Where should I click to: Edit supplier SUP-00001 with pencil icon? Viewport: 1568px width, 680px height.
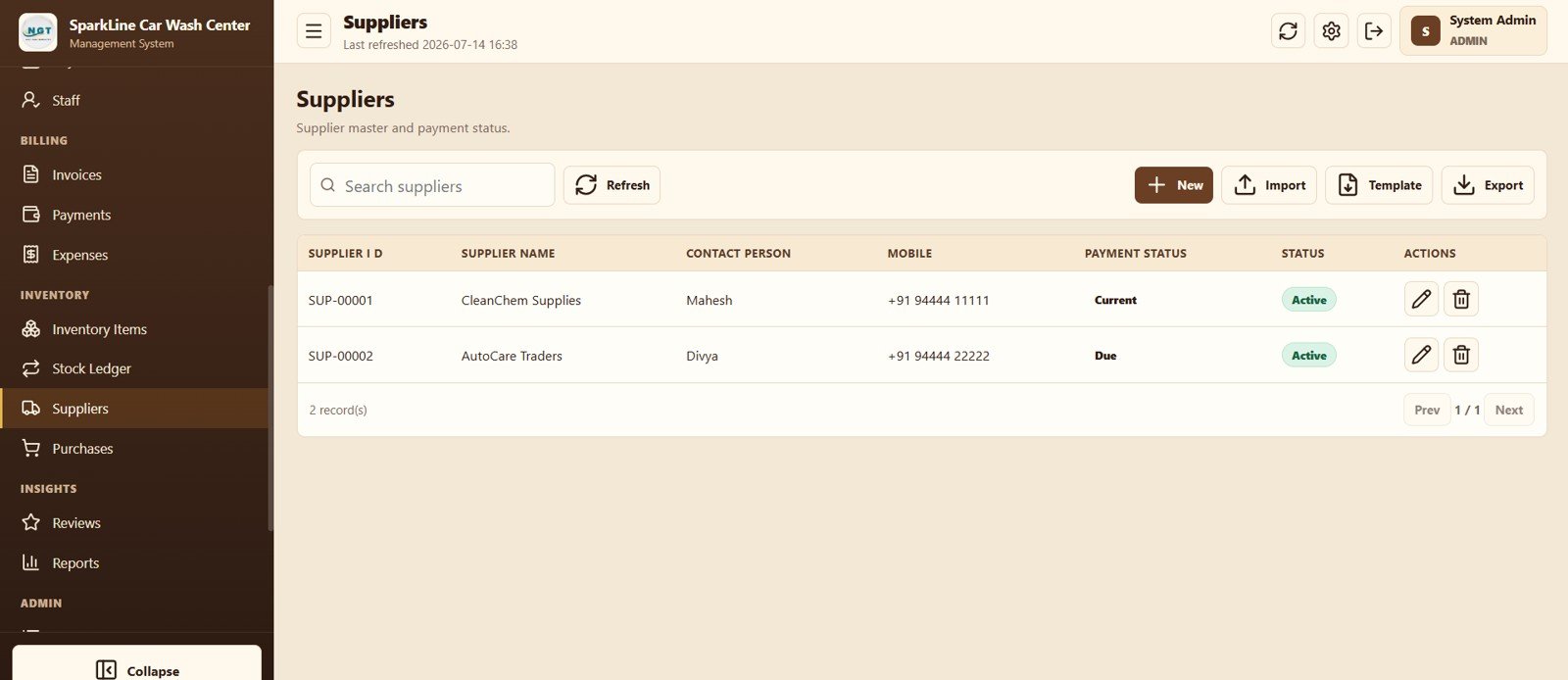[x=1421, y=299]
